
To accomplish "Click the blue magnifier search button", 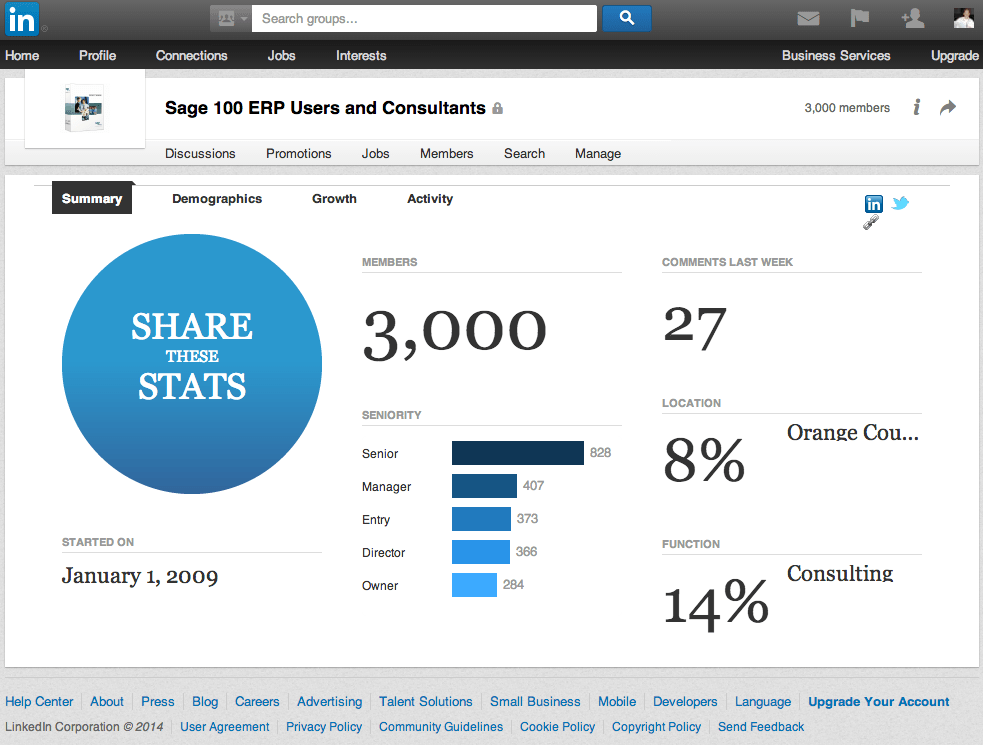I will pos(627,18).
